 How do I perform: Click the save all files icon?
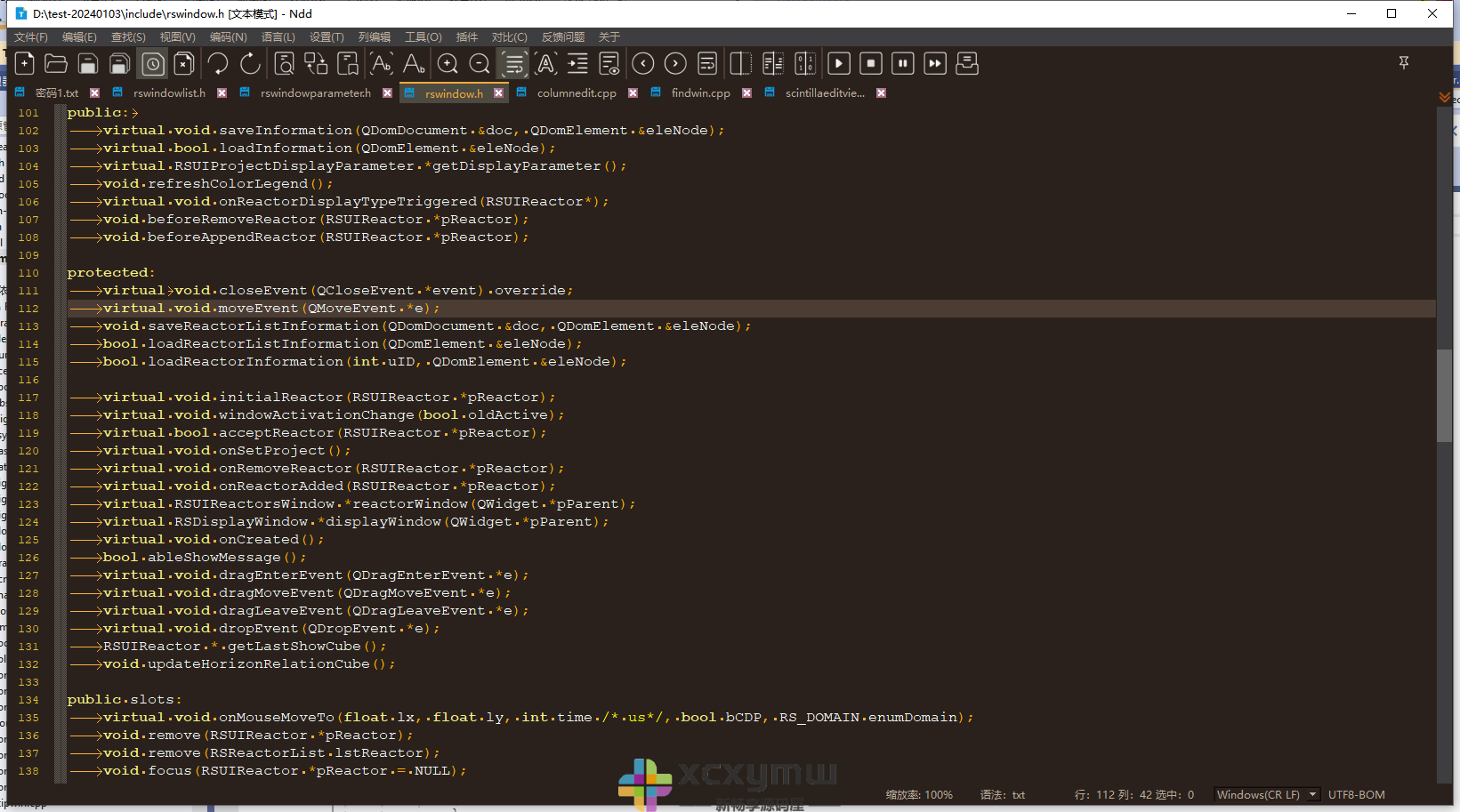pos(119,64)
